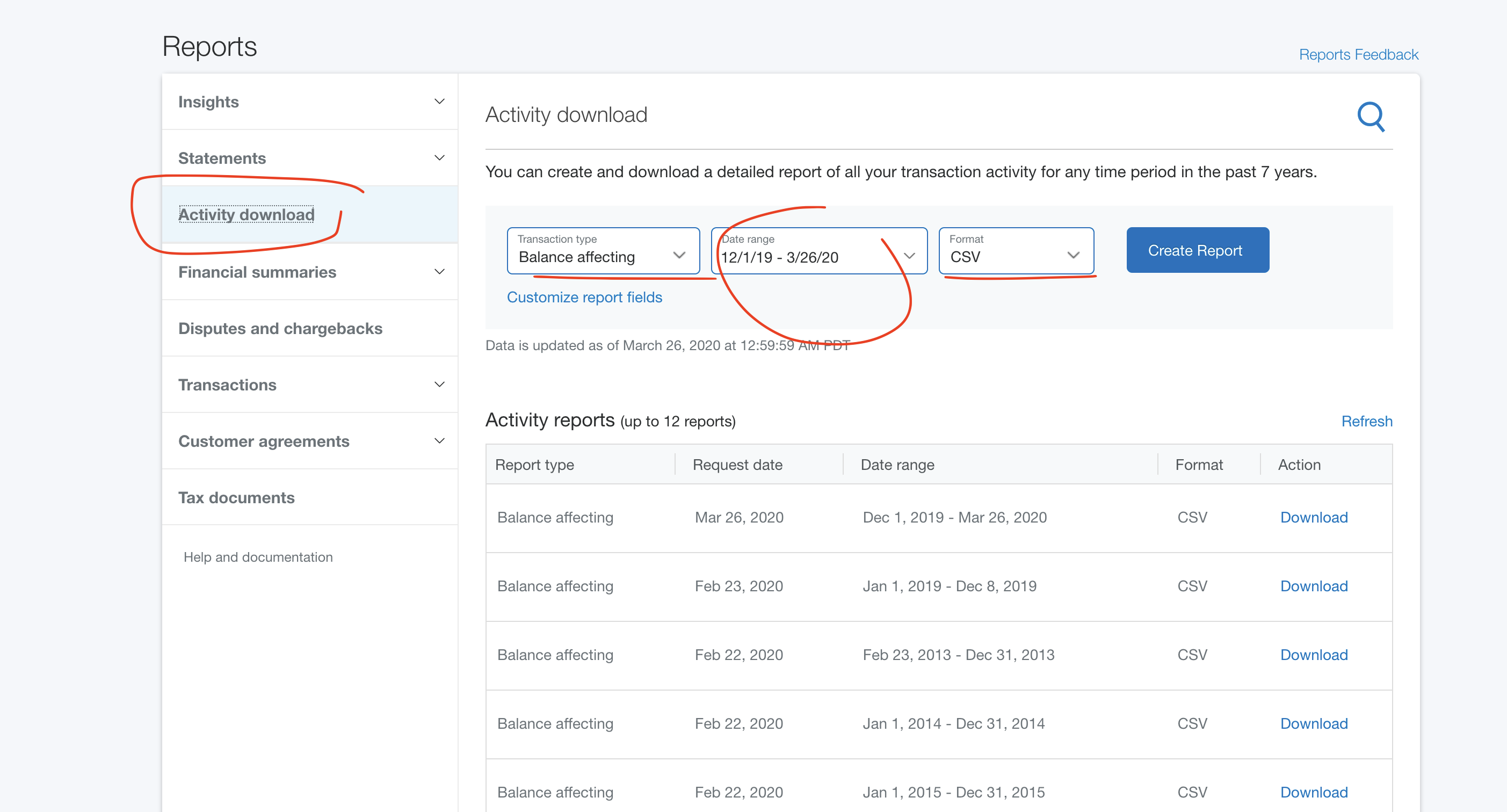Image resolution: width=1507 pixels, height=812 pixels.
Task: Expand the Insights section chevron
Action: 439,102
